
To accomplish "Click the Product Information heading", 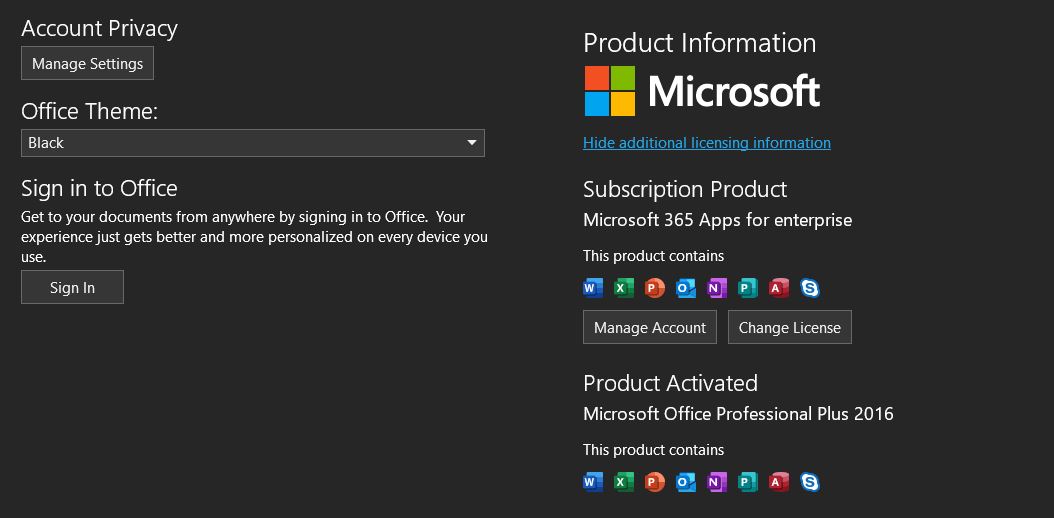I will pyautogui.click(x=700, y=43).
